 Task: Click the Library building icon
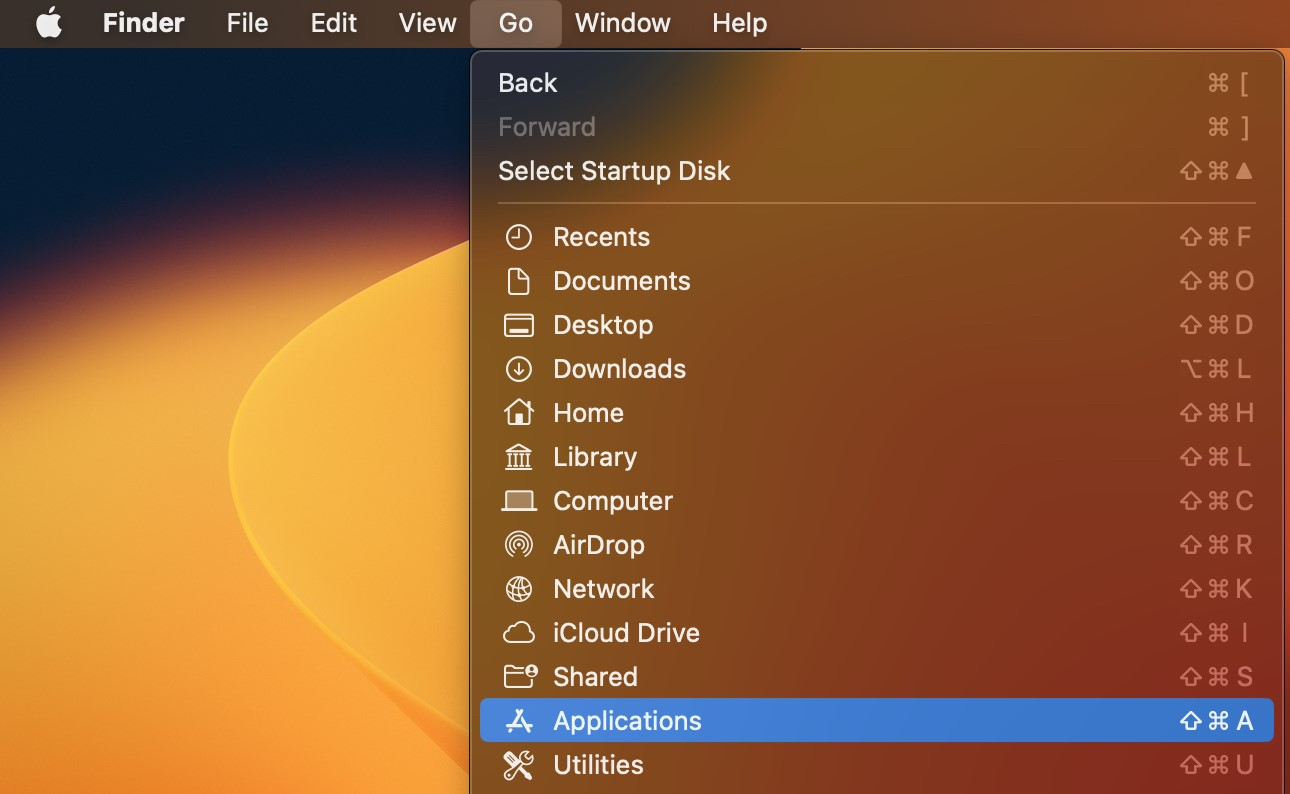[x=518, y=457]
